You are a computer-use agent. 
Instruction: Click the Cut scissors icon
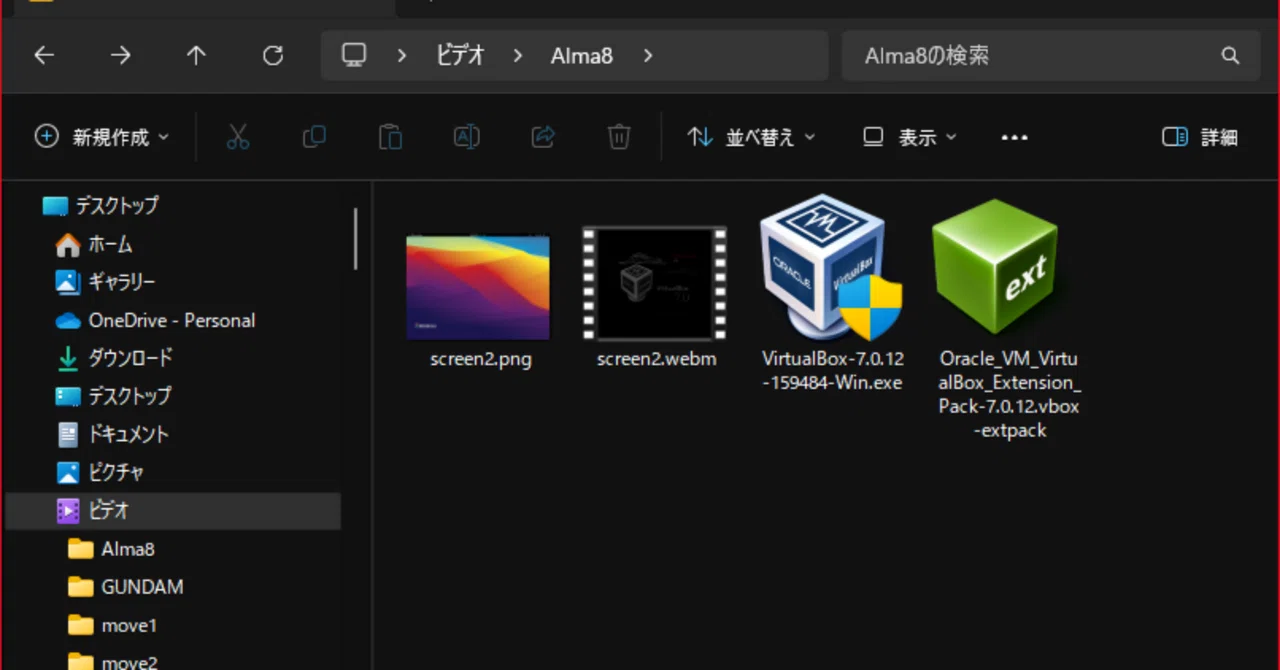pyautogui.click(x=238, y=137)
